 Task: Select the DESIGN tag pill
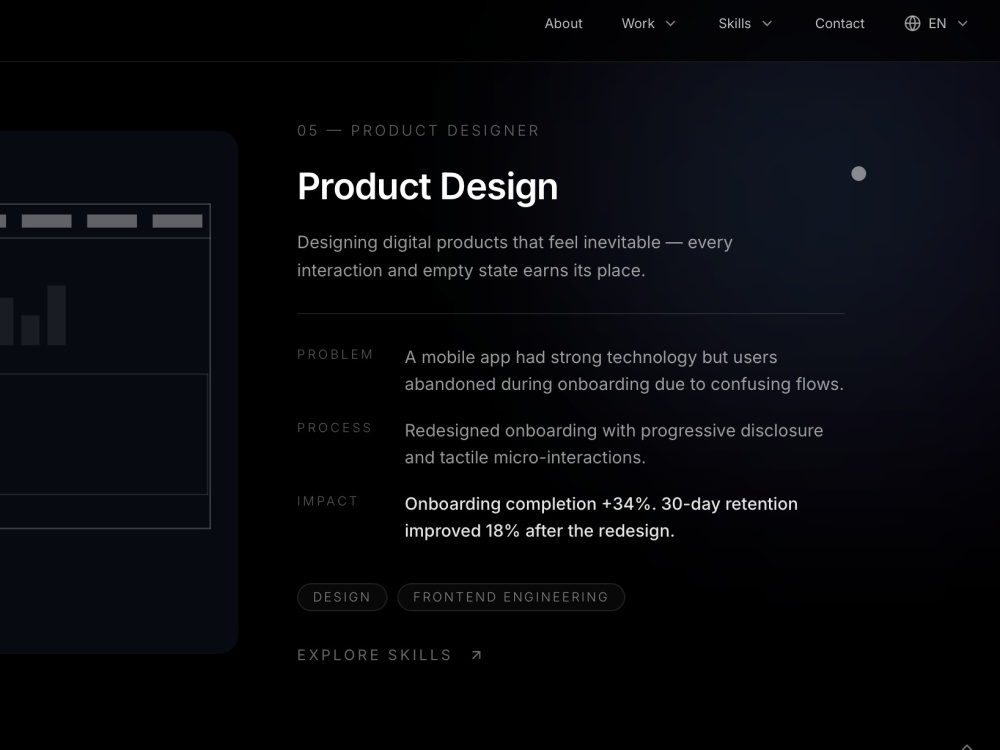(x=342, y=597)
